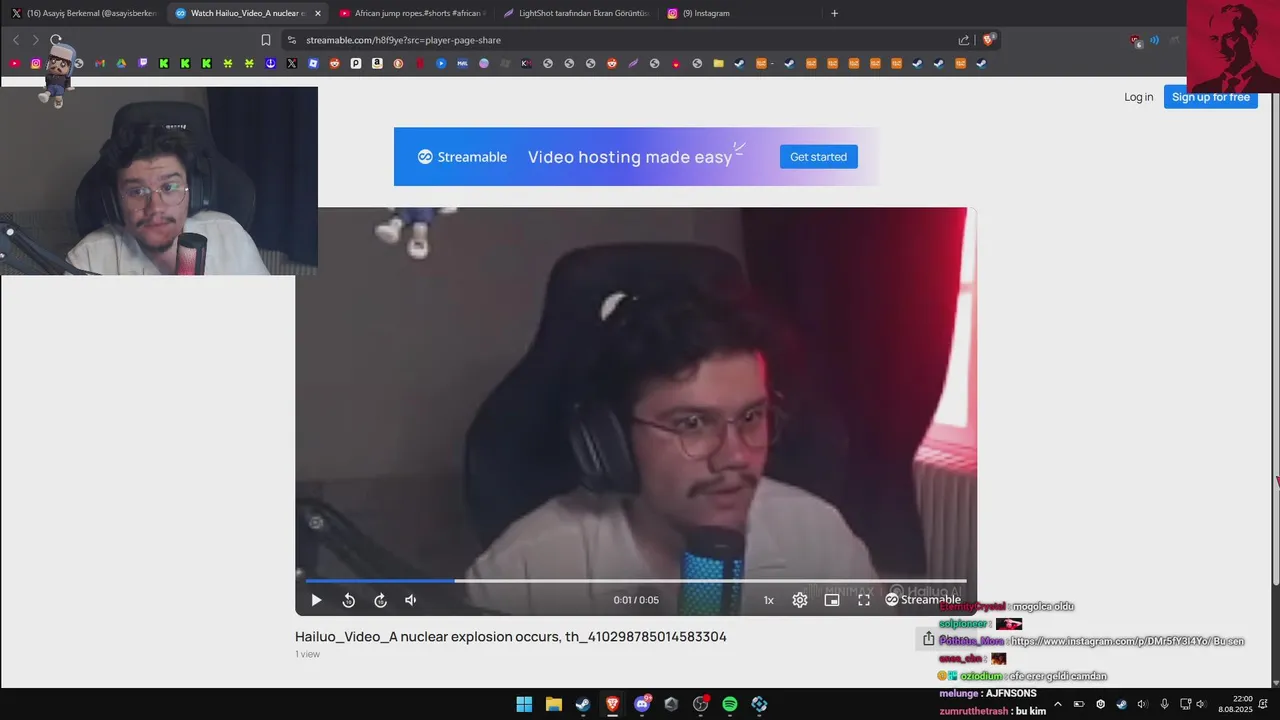The height and width of the screenshot is (720, 1280).
Task: Click the Streamable banner logo
Action: coord(462,157)
